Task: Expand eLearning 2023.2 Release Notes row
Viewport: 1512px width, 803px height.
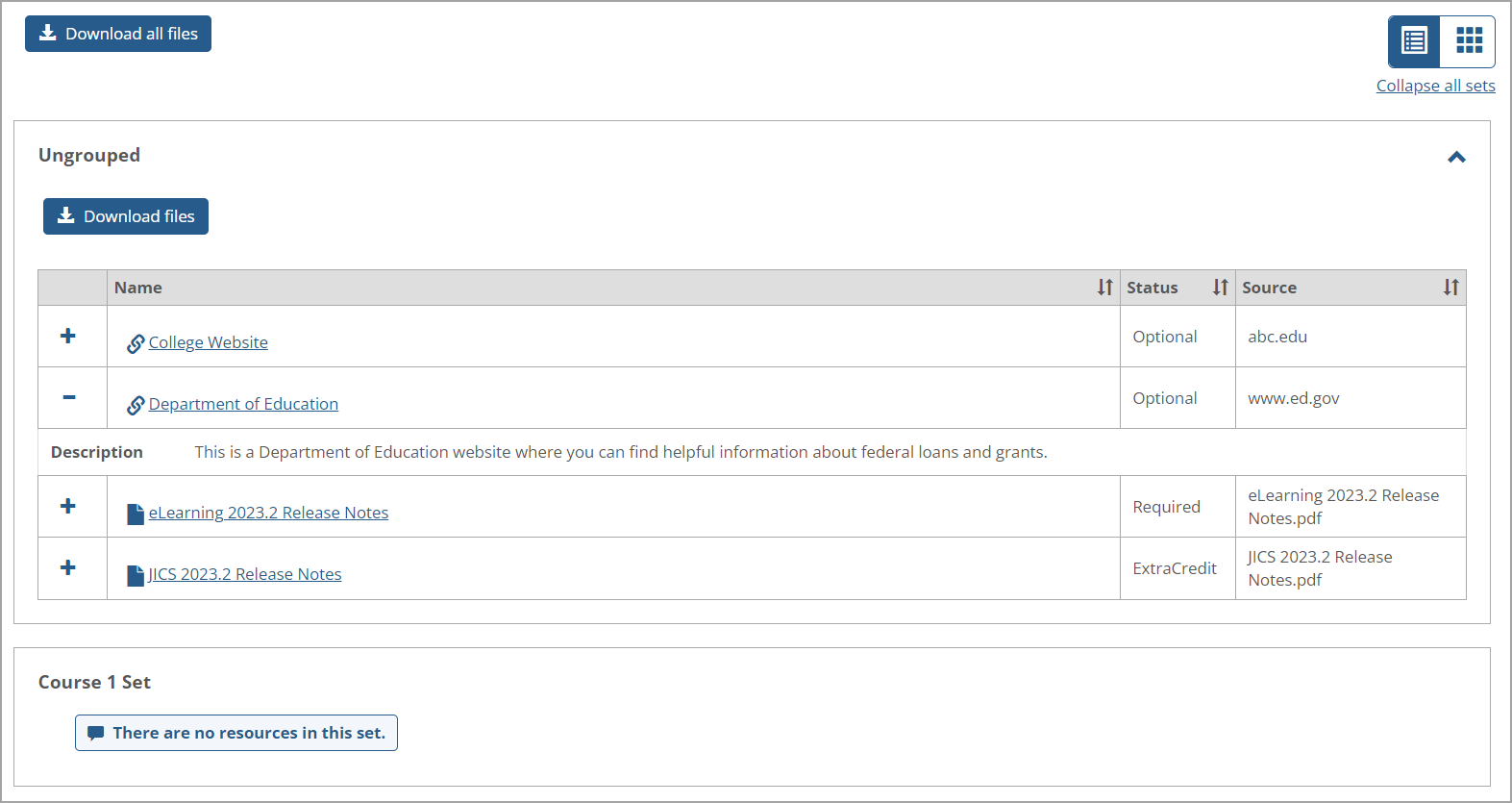Action: pyautogui.click(x=68, y=506)
